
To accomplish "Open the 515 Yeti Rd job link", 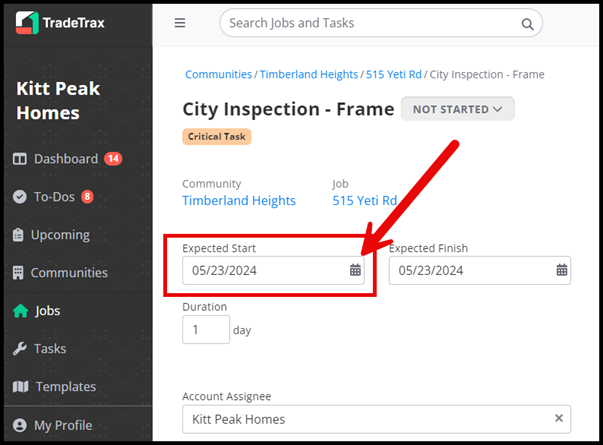I will coord(365,200).
